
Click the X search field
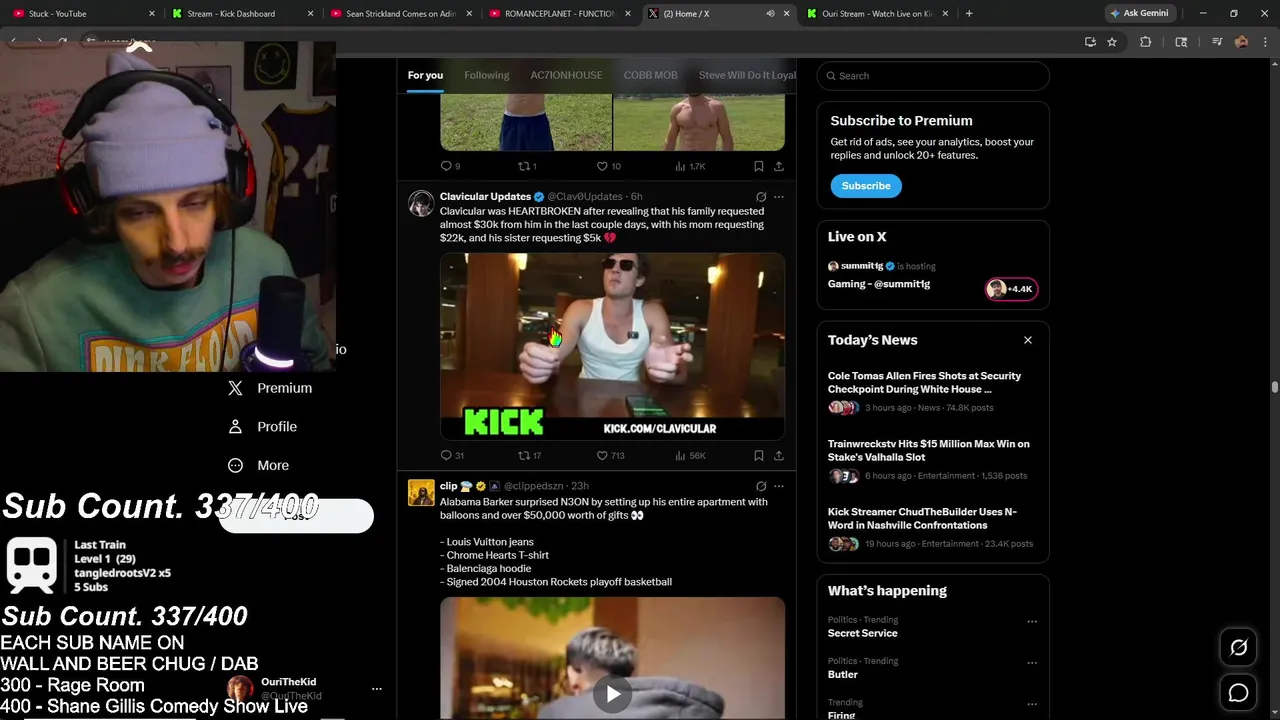(933, 76)
